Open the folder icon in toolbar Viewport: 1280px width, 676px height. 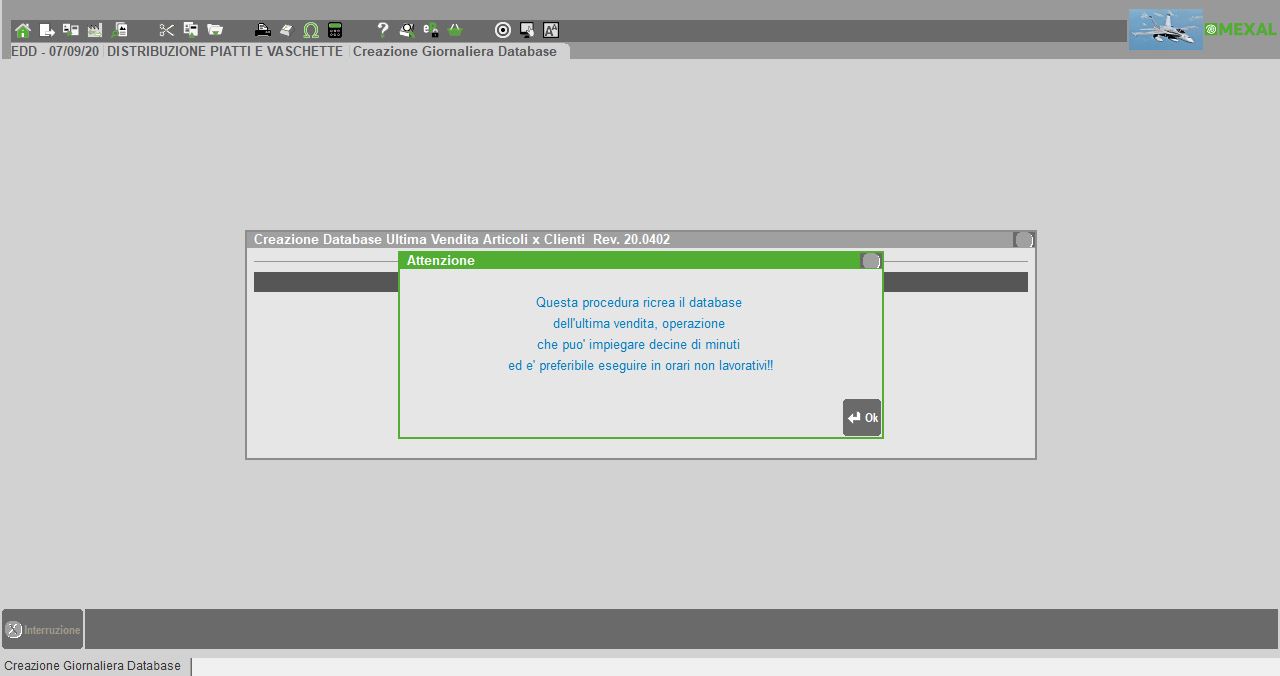tap(214, 30)
